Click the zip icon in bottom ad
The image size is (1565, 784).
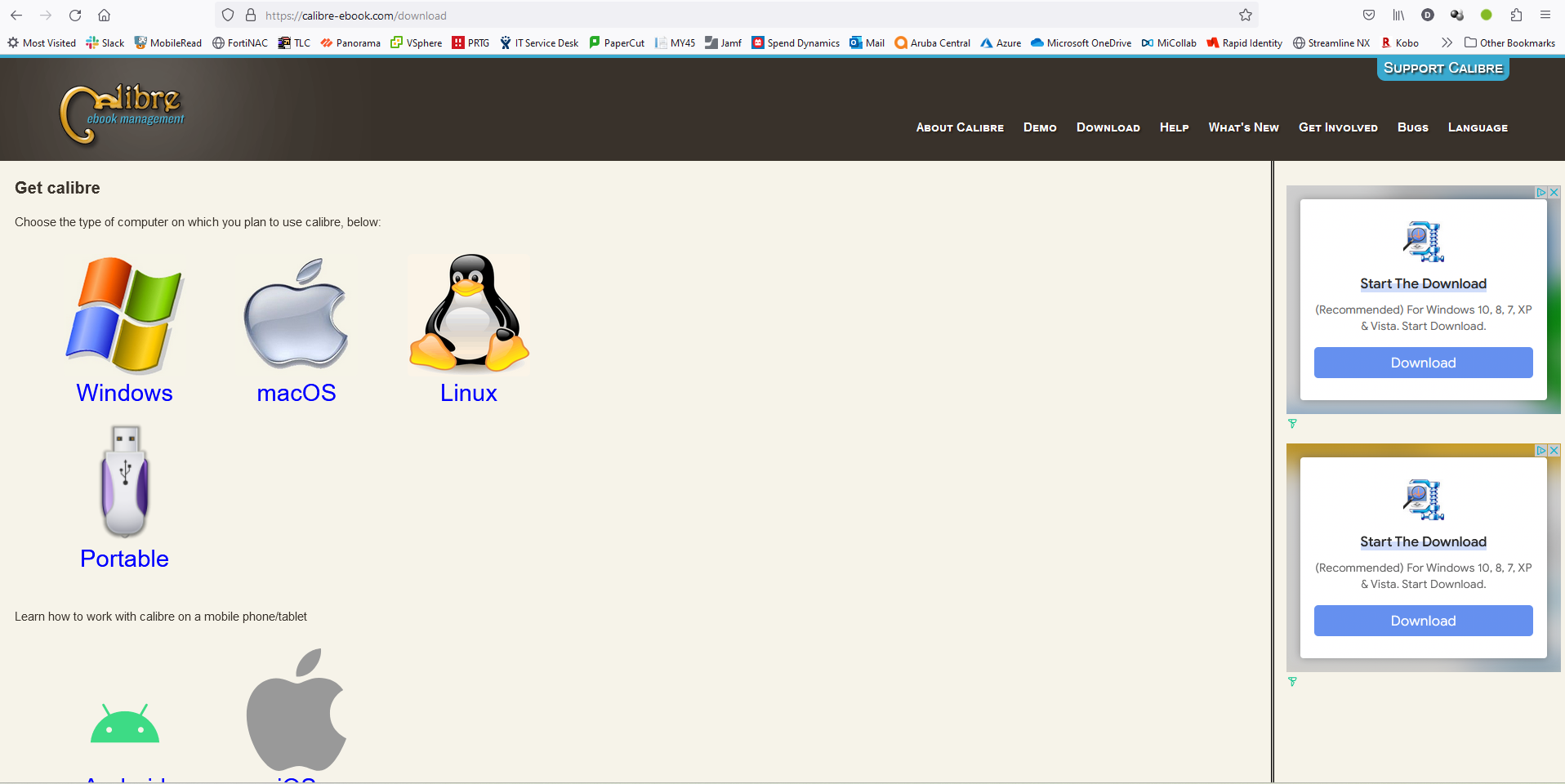point(1424,500)
